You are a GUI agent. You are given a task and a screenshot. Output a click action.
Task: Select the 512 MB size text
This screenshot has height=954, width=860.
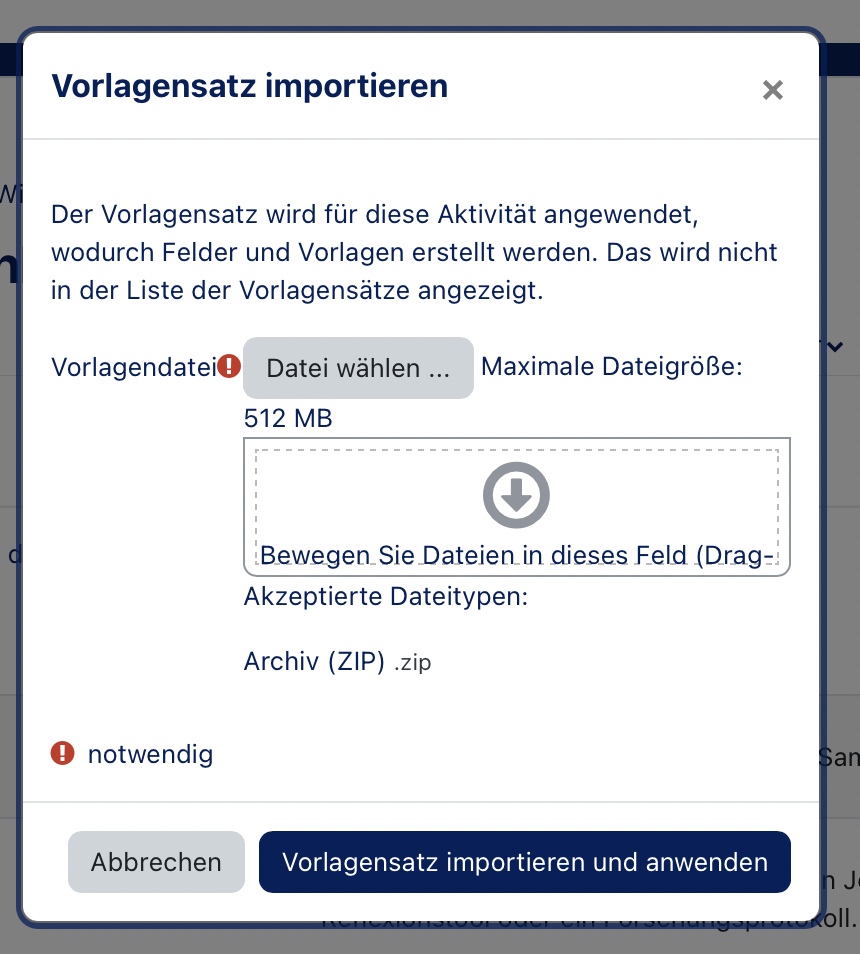[288, 418]
